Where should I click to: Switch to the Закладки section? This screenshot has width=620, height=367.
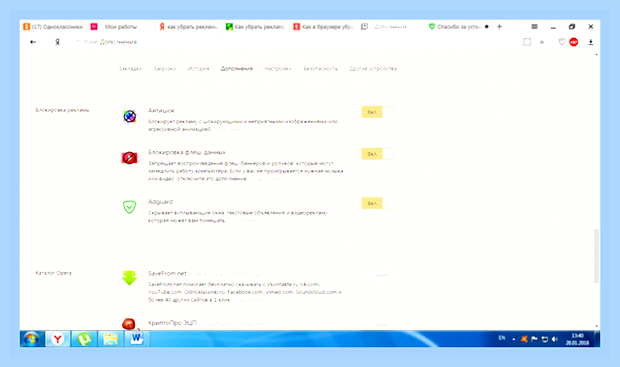[x=130, y=69]
